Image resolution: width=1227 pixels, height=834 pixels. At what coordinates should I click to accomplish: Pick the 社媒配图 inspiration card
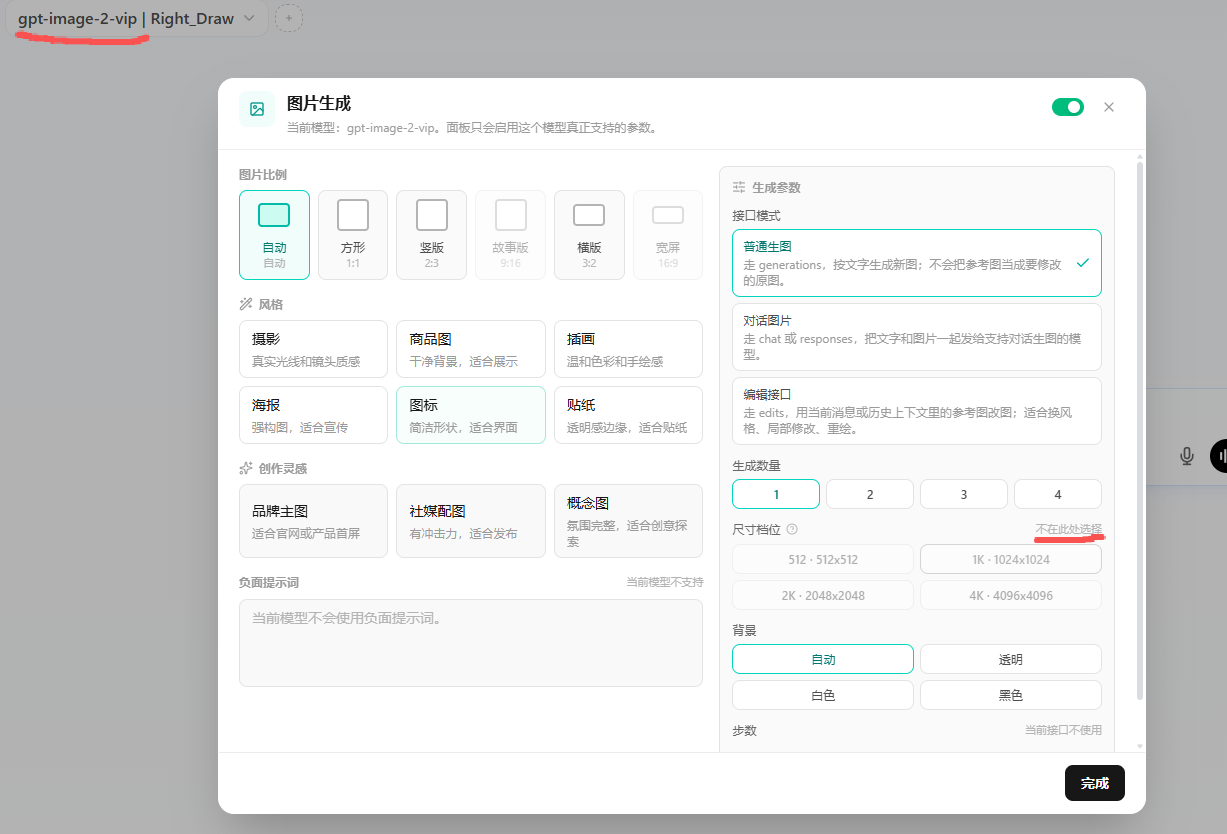tap(471, 521)
